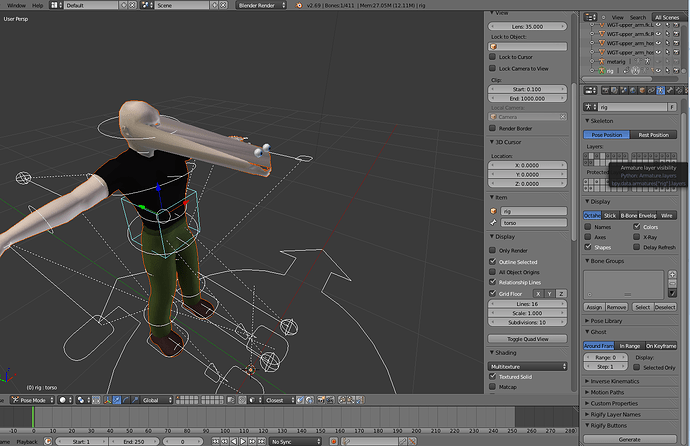690x446 pixels.
Task: Click the Toggle Quad View button
Action: point(527,339)
